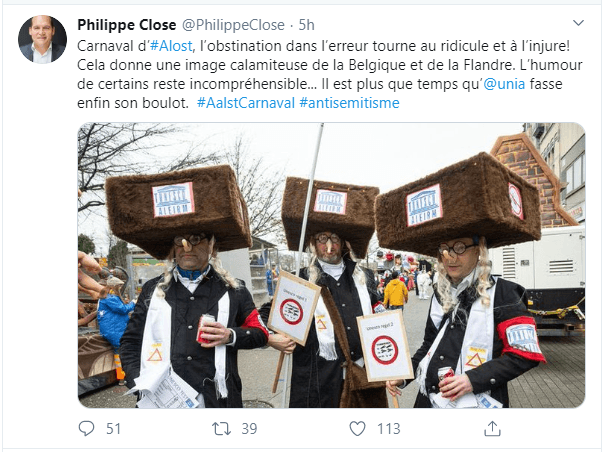The height and width of the screenshot is (452, 603).
Task: Open the attached carnival photo
Action: click(x=331, y=265)
